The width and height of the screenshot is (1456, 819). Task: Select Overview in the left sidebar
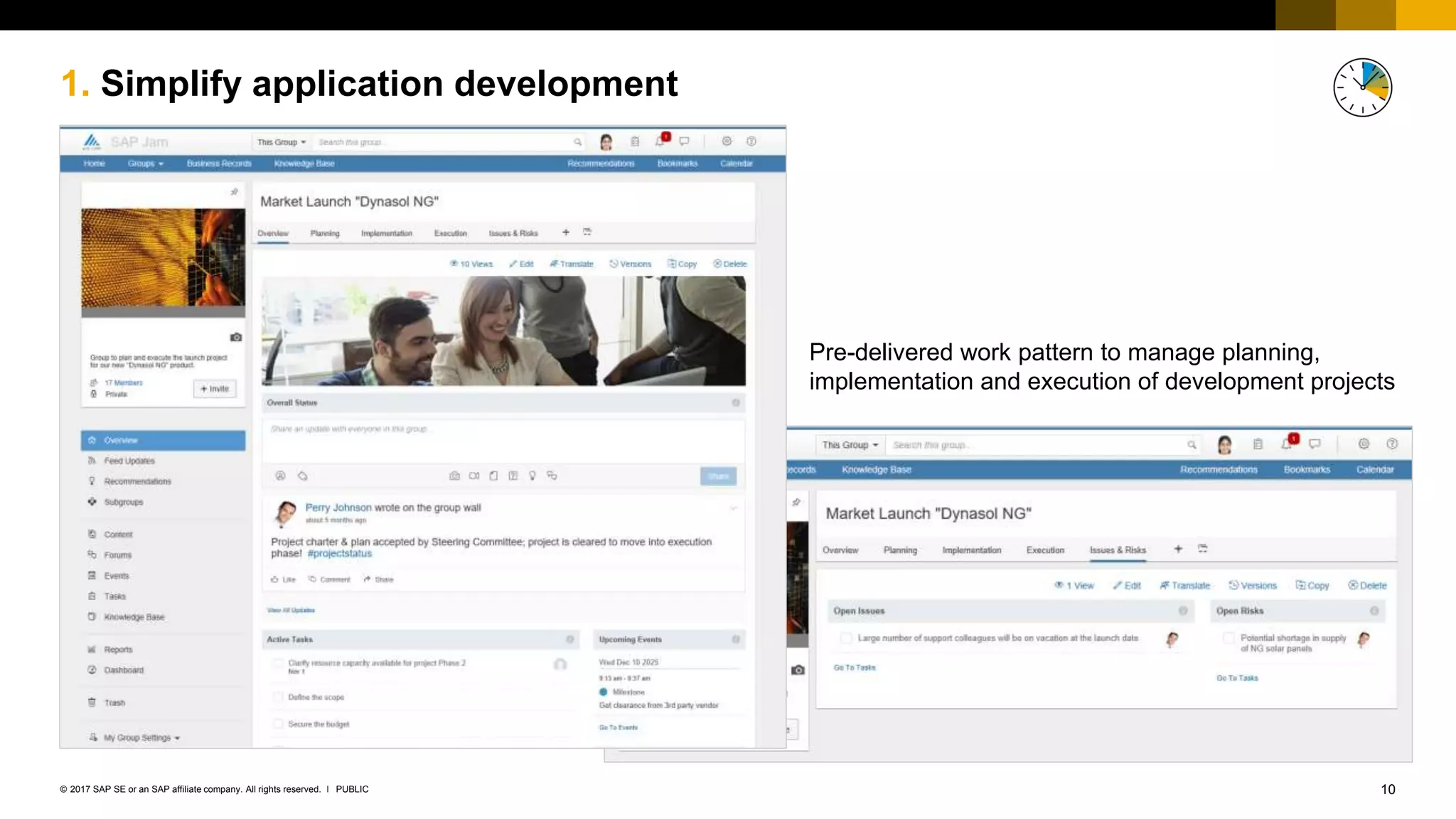(163, 441)
